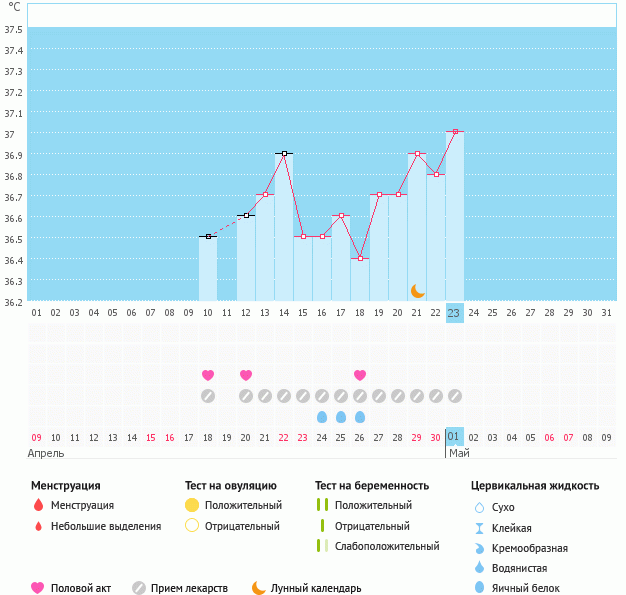Click the Яичный белок legend drop icon
Viewport: 626px width, 595px height.
(479, 588)
